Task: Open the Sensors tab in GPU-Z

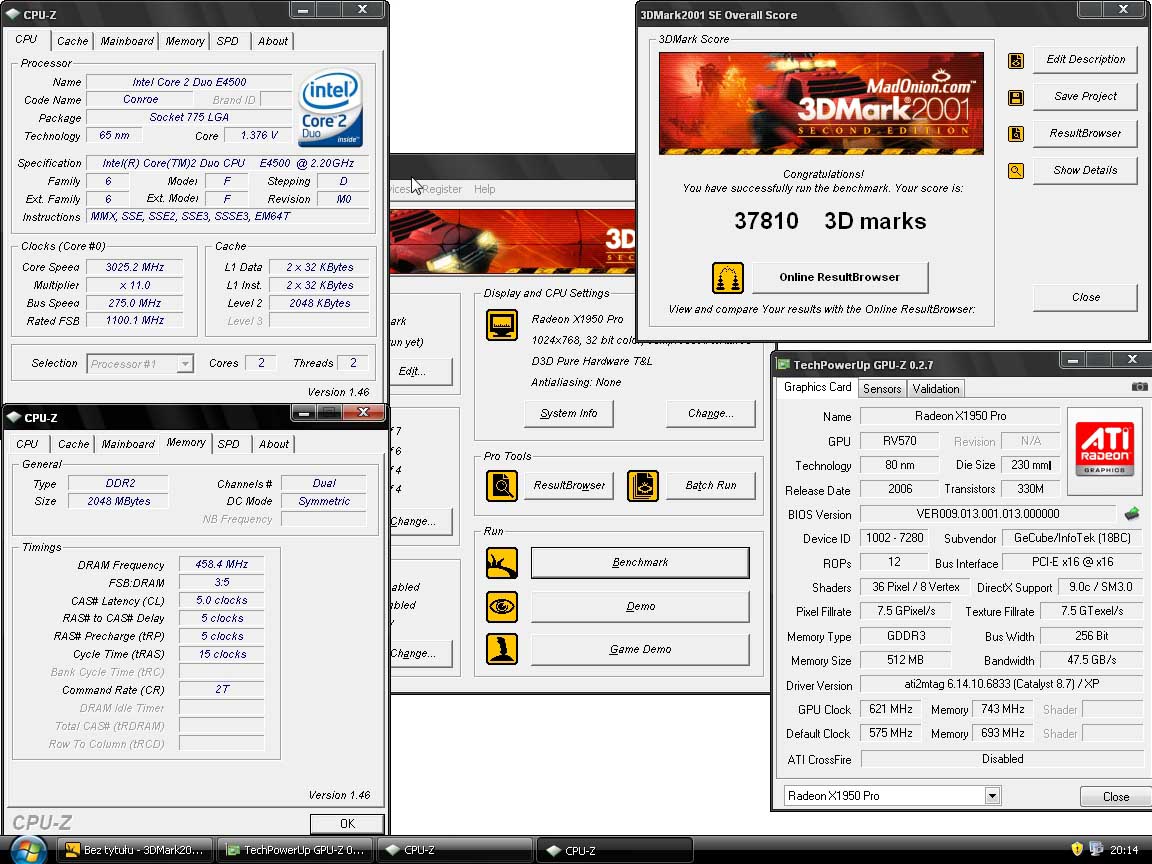Action: tap(882, 389)
